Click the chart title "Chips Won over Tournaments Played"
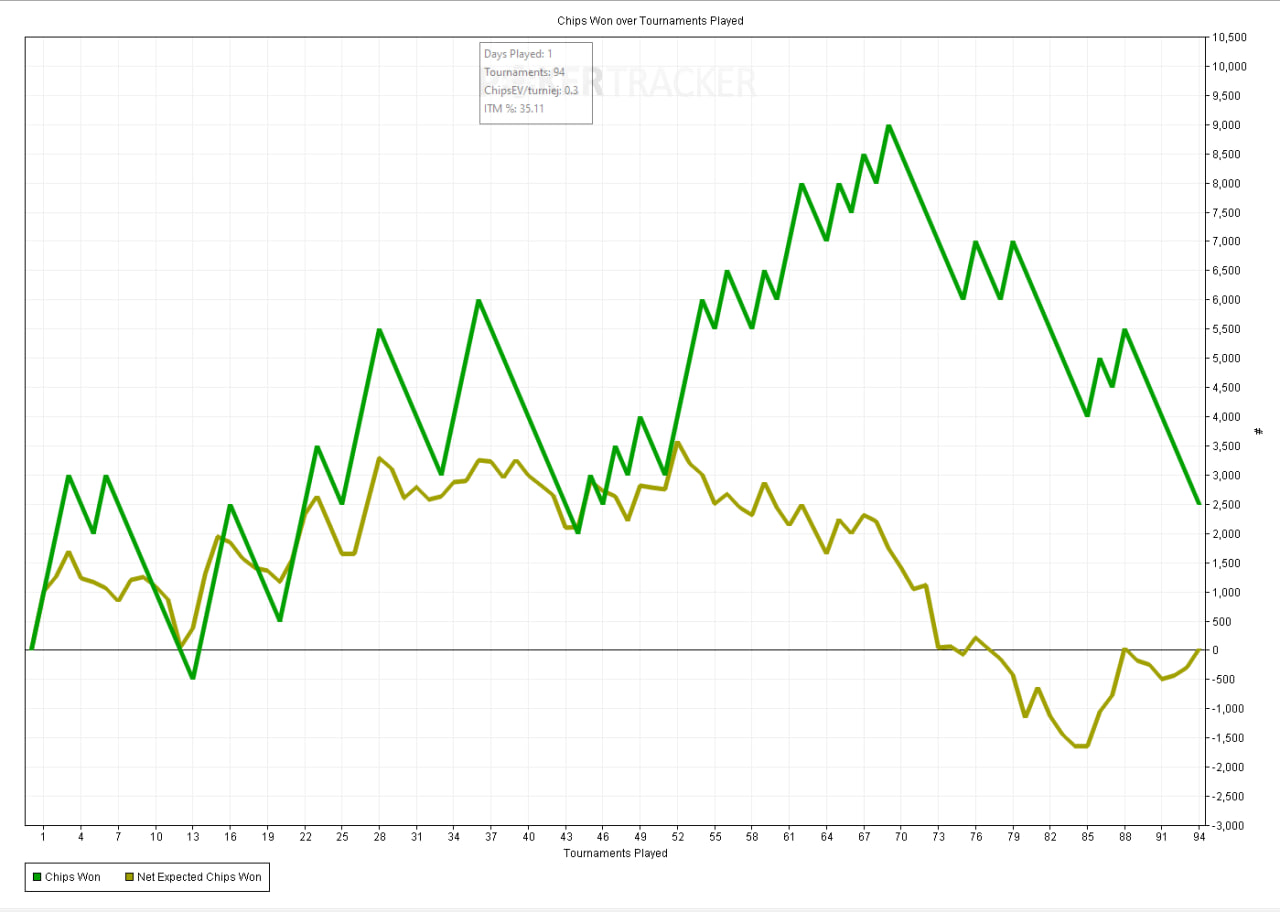Image resolution: width=1280 pixels, height=912 pixels. click(650, 21)
